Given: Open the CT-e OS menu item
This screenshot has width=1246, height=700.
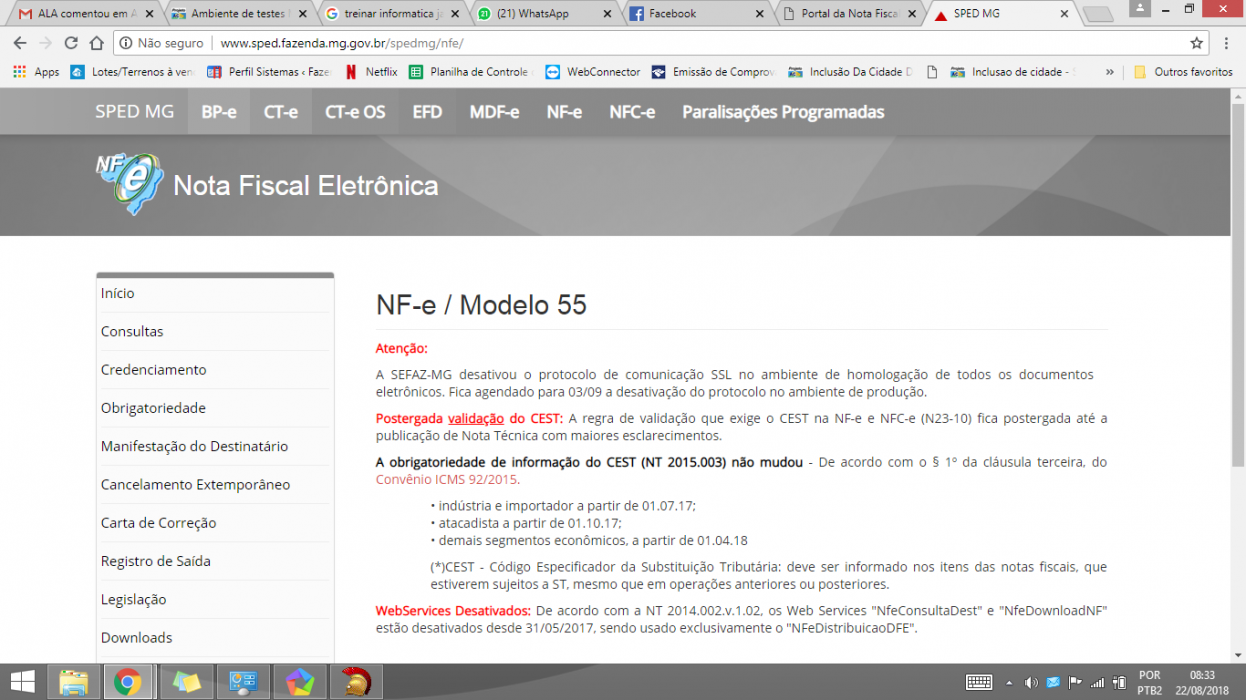Looking at the screenshot, I should [x=355, y=112].
